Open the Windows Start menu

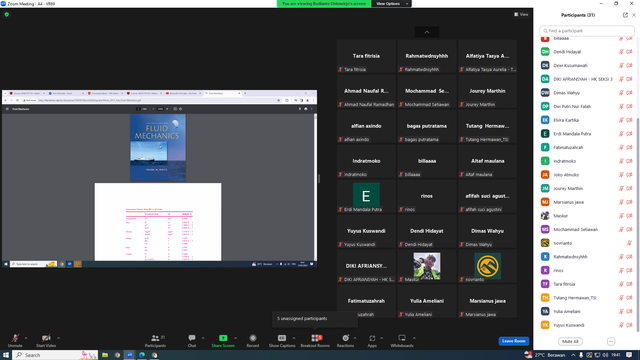point(6,355)
